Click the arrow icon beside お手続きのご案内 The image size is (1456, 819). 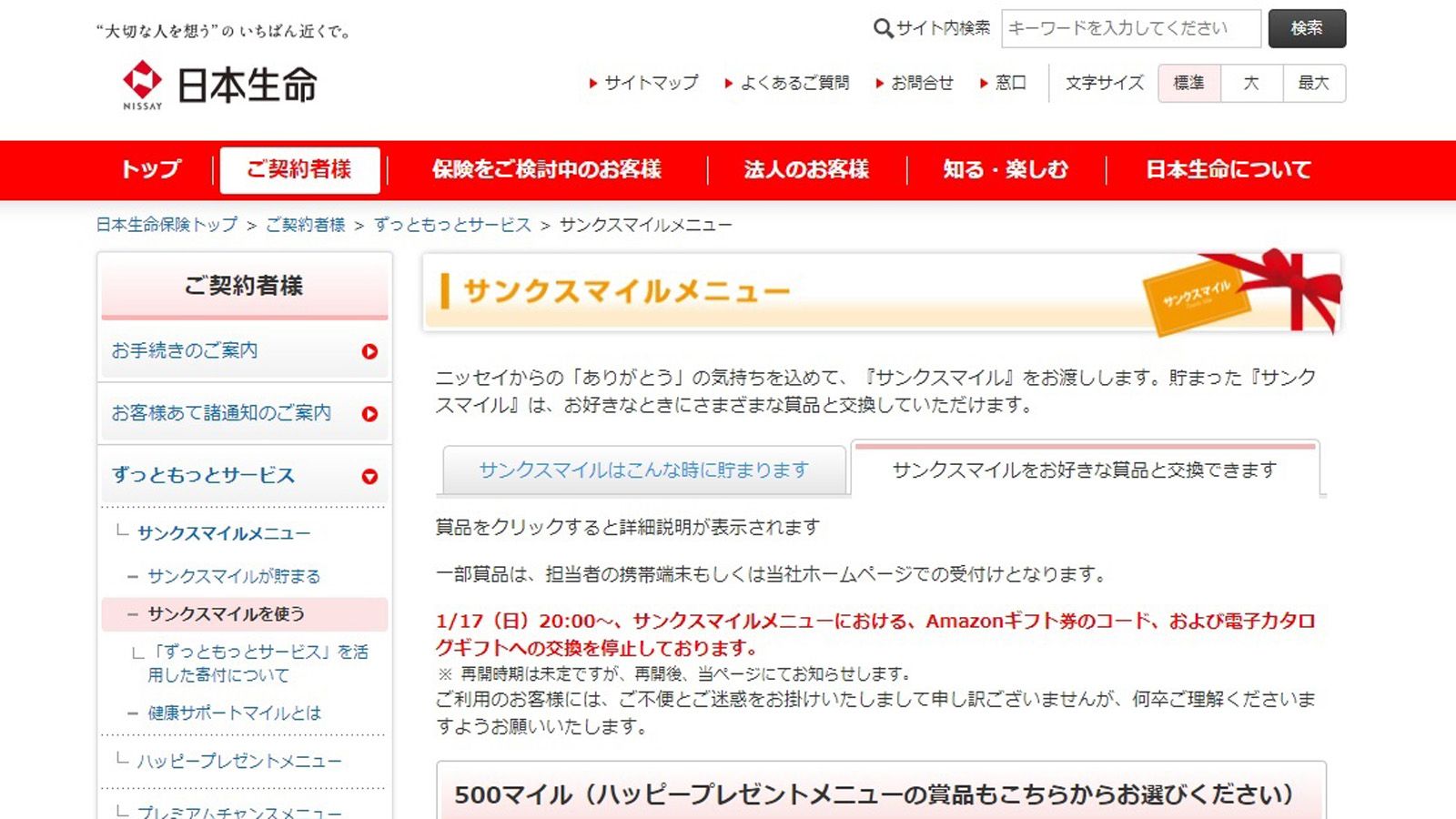pos(369,351)
